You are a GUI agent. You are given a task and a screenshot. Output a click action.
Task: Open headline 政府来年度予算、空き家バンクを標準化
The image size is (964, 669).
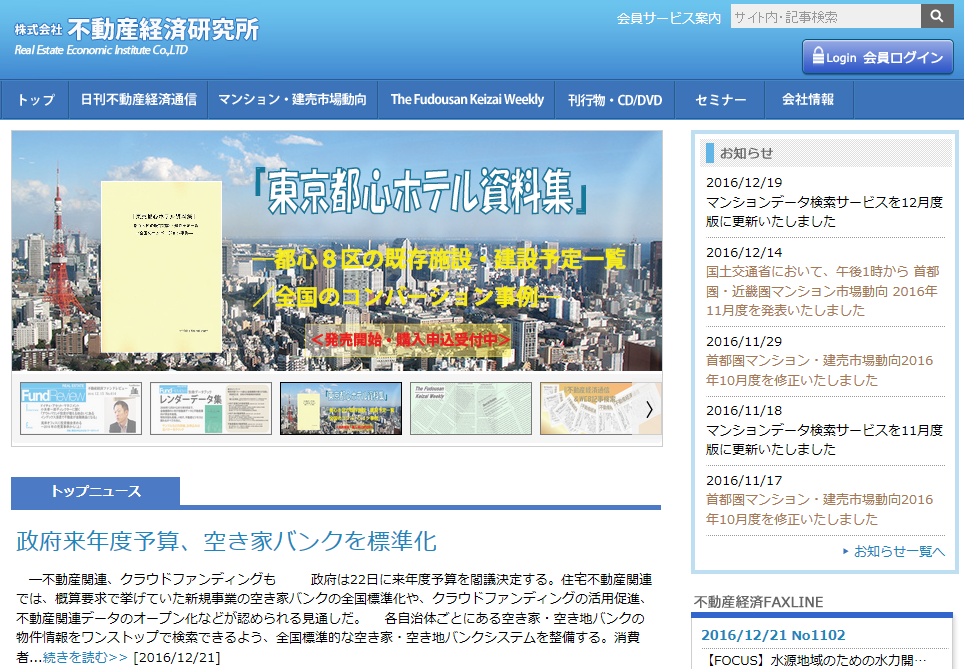tap(227, 542)
